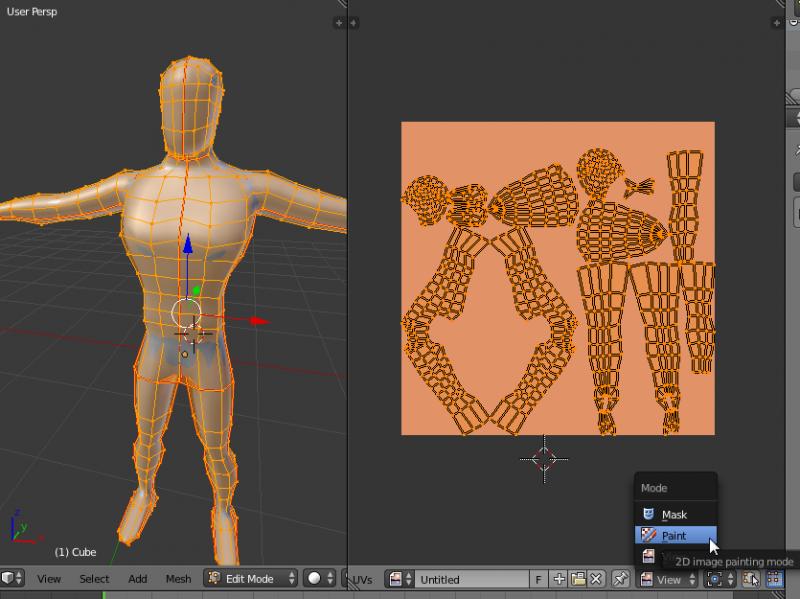The width and height of the screenshot is (800, 599).
Task: Open the Mesh menu
Action: [178, 578]
